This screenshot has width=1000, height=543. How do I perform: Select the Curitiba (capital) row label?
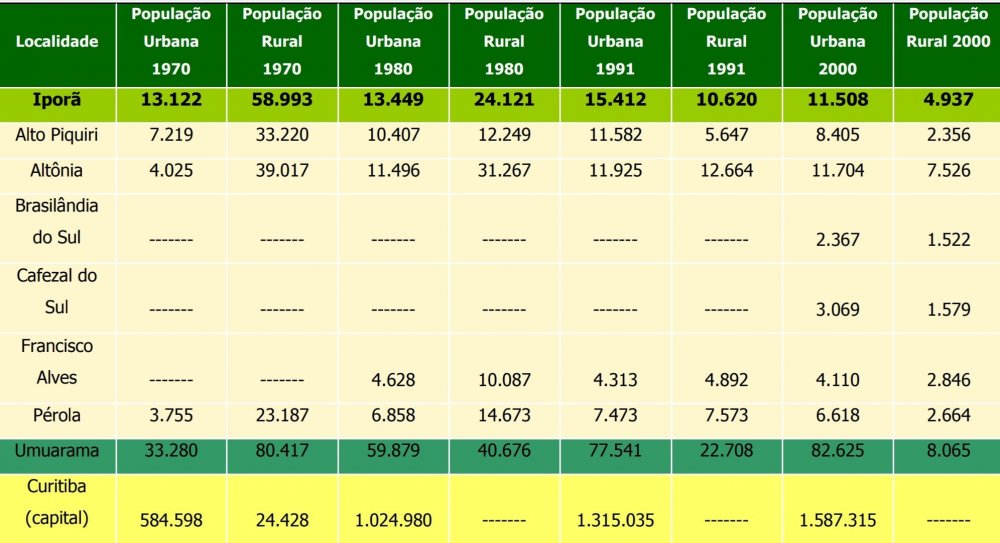pyautogui.click(x=57, y=503)
